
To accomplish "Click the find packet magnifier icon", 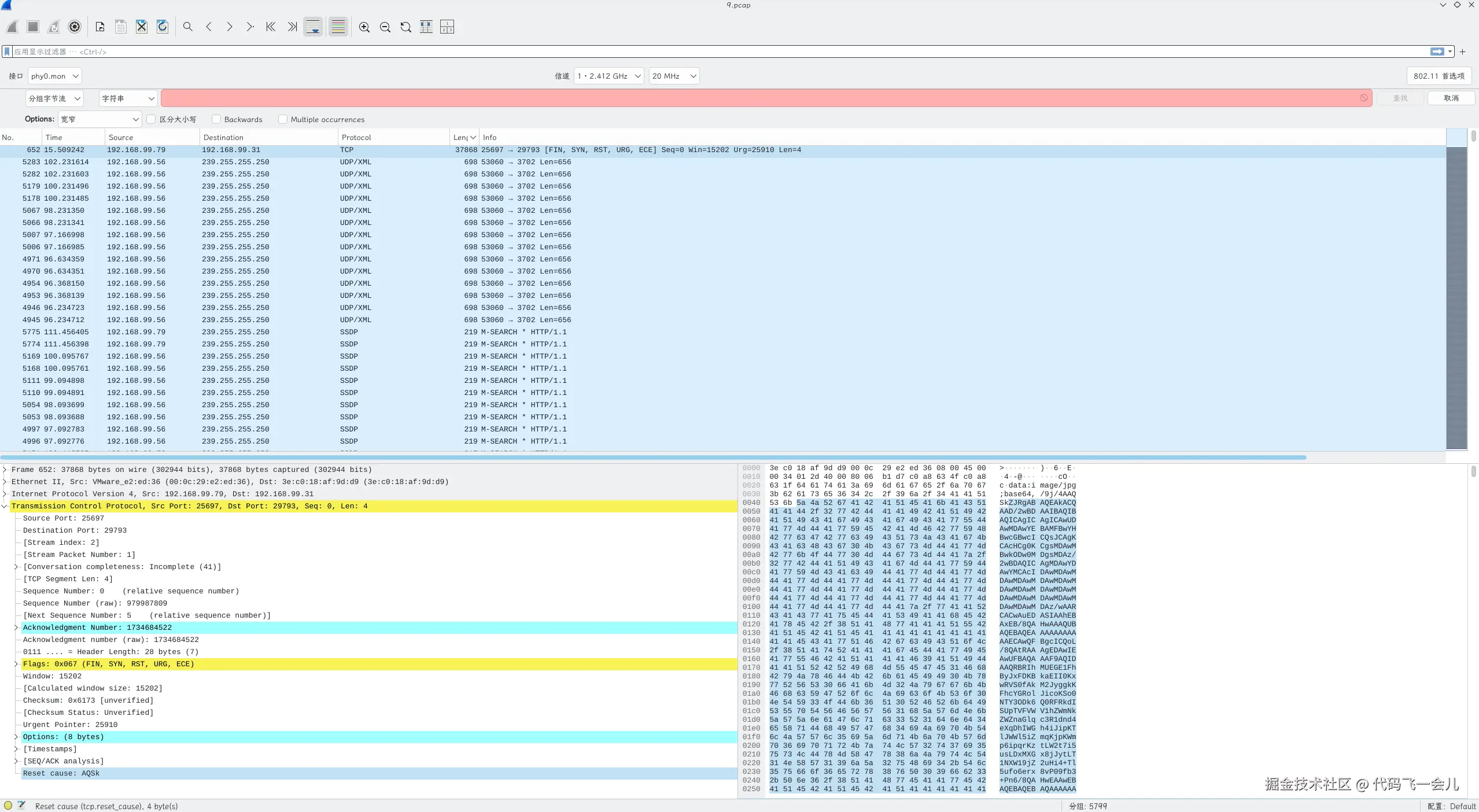I will tap(188, 27).
